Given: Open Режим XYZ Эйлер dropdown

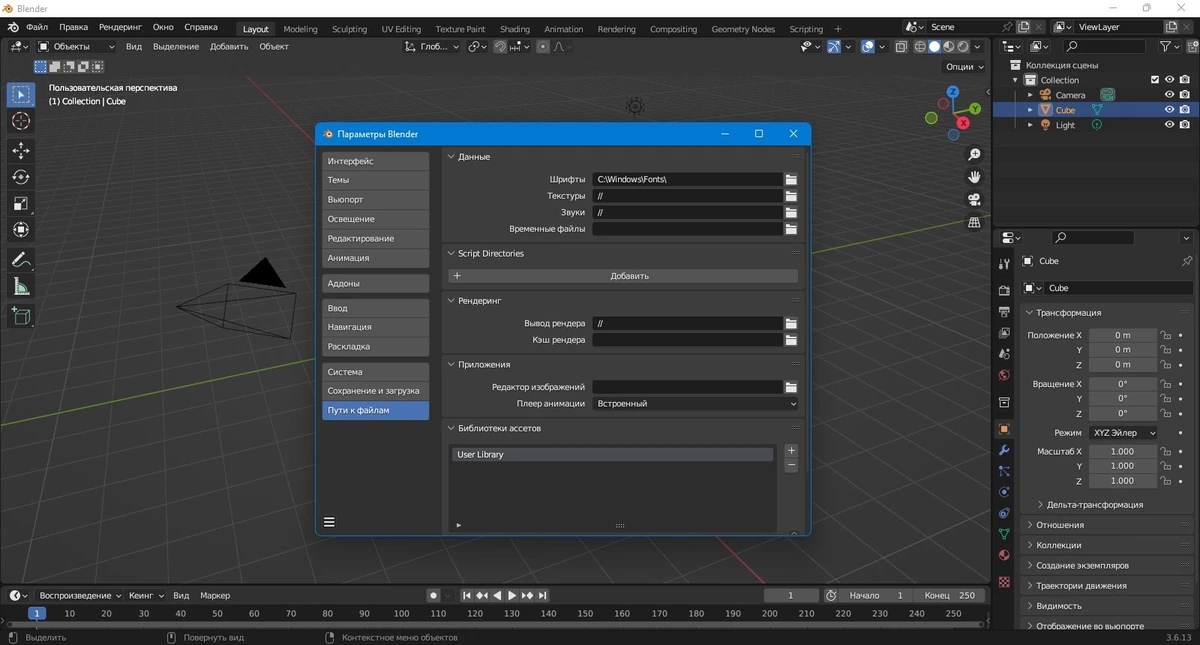Looking at the screenshot, I should [x=1123, y=433].
